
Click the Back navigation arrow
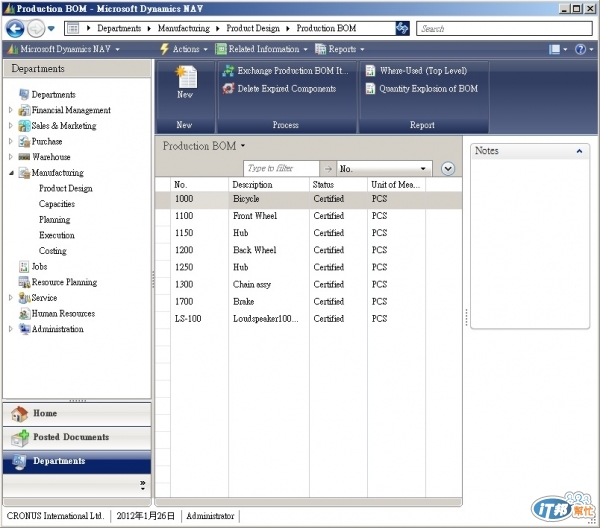click(15, 29)
